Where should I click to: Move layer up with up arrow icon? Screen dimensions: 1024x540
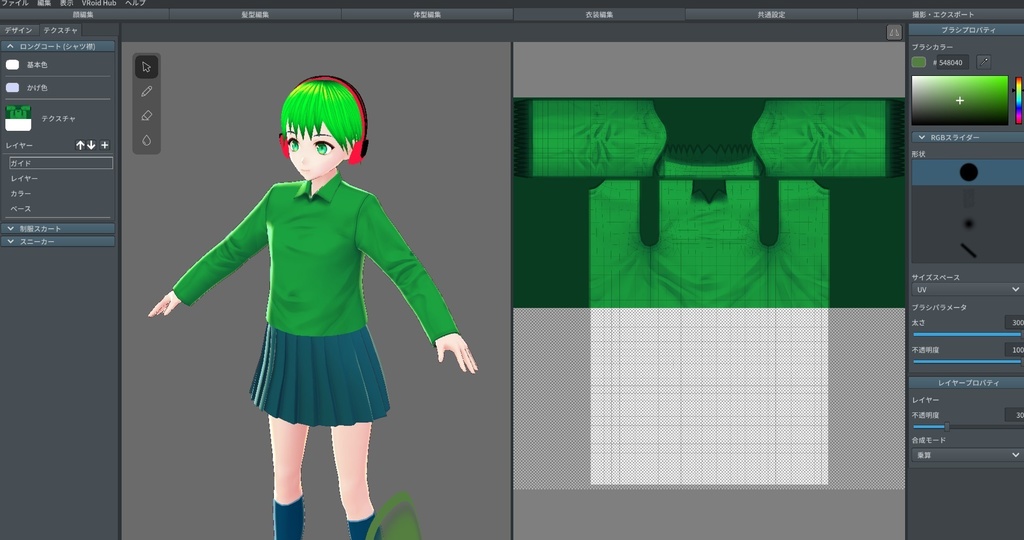pyautogui.click(x=80, y=145)
